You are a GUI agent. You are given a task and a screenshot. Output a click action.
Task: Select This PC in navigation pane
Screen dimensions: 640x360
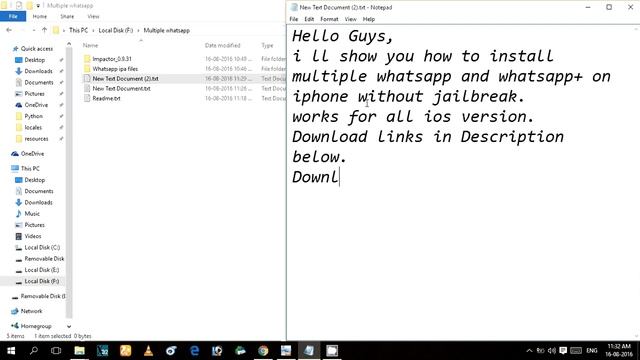30,168
